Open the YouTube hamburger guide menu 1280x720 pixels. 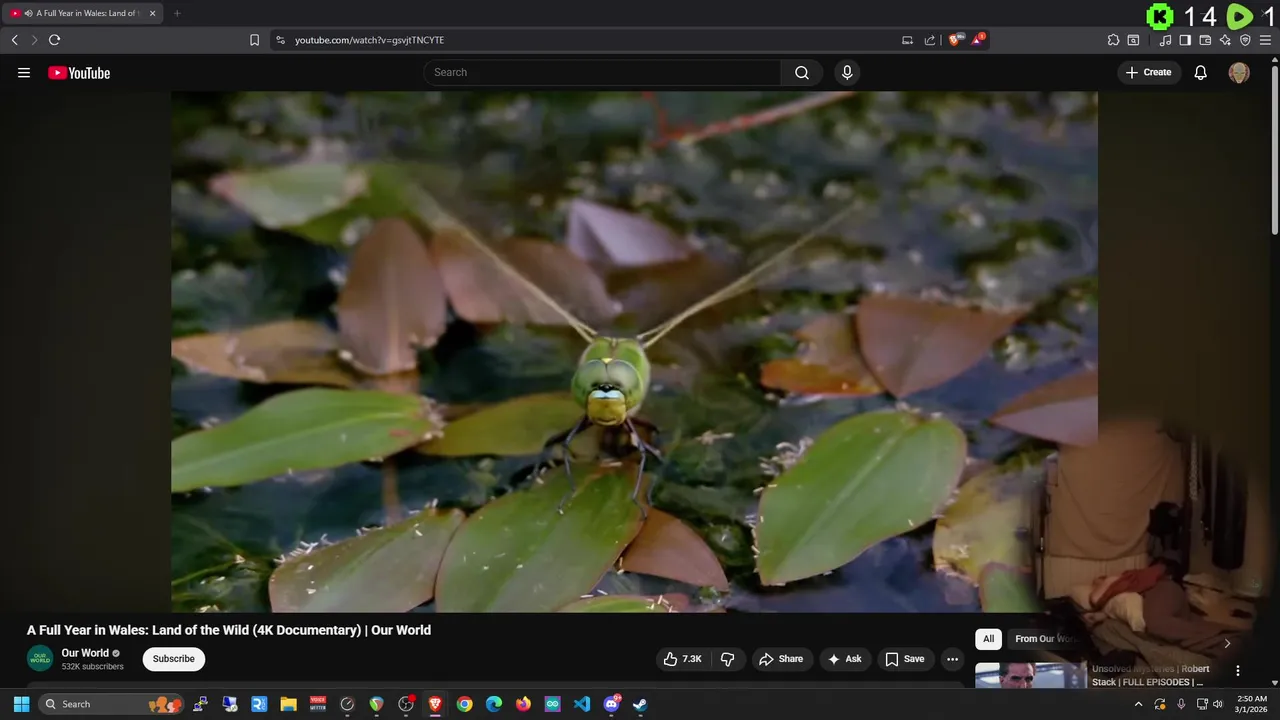(24, 73)
